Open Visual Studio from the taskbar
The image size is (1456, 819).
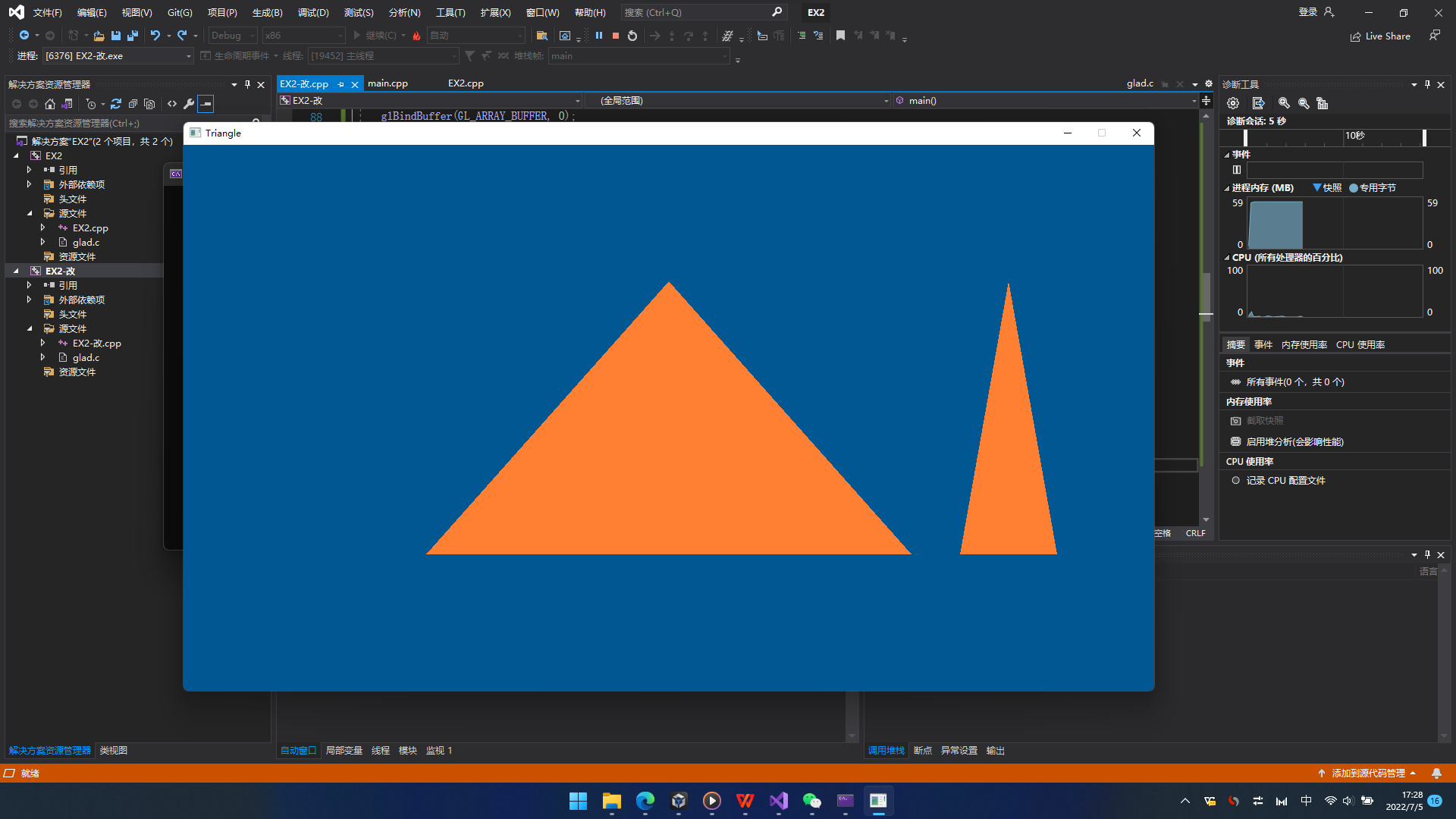coord(779,801)
